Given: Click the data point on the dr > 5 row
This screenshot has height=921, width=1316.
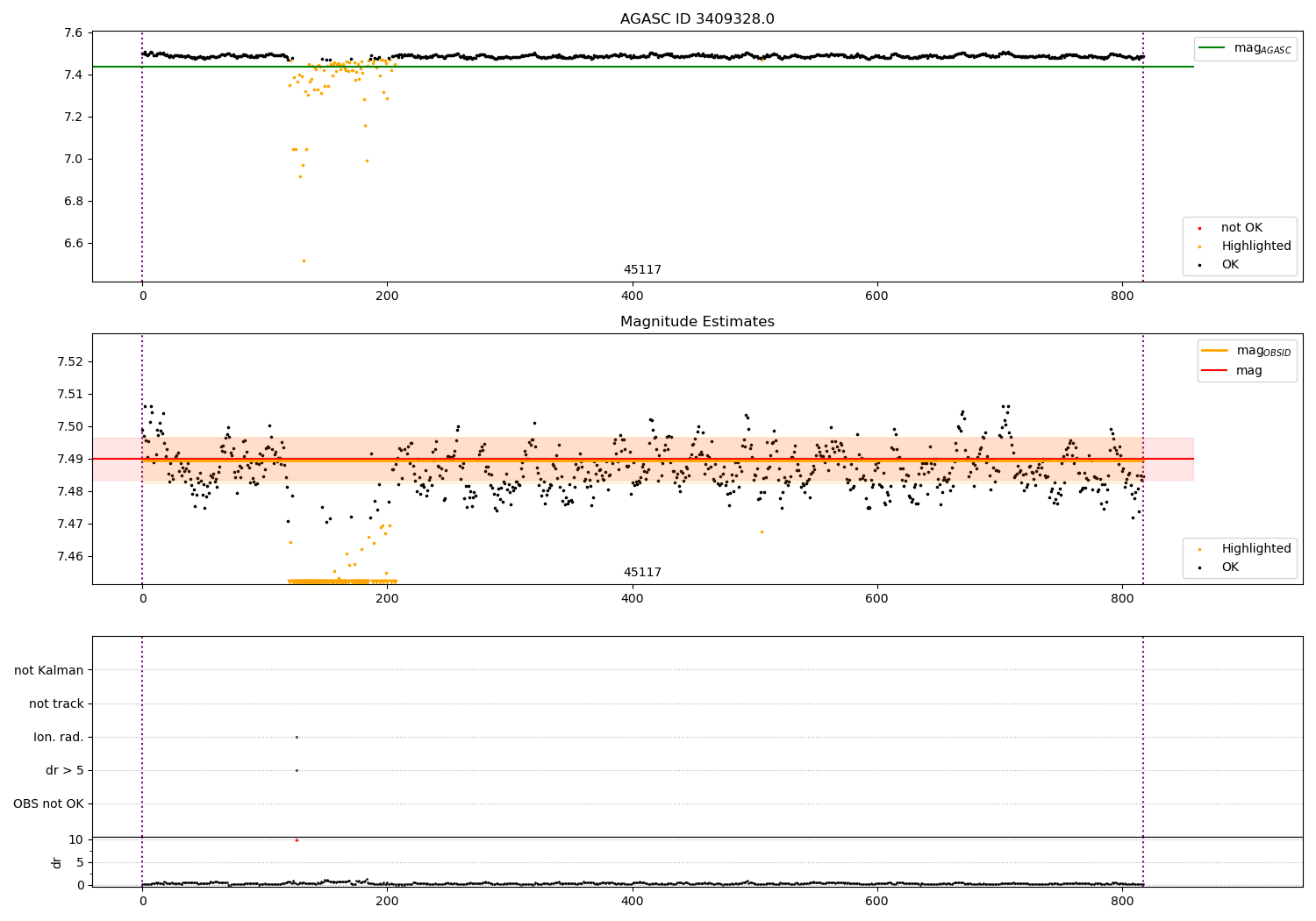Looking at the screenshot, I should [297, 770].
